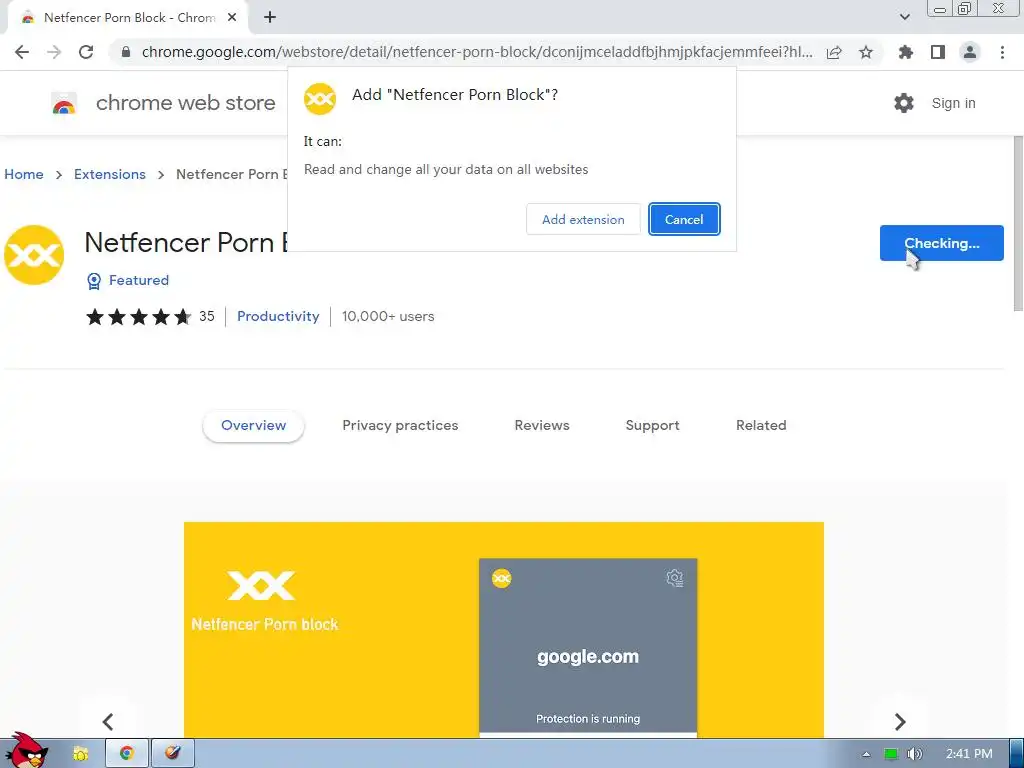Viewport: 1024px width, 768px height.
Task: Open the share page icon in address bar
Action: (834, 52)
